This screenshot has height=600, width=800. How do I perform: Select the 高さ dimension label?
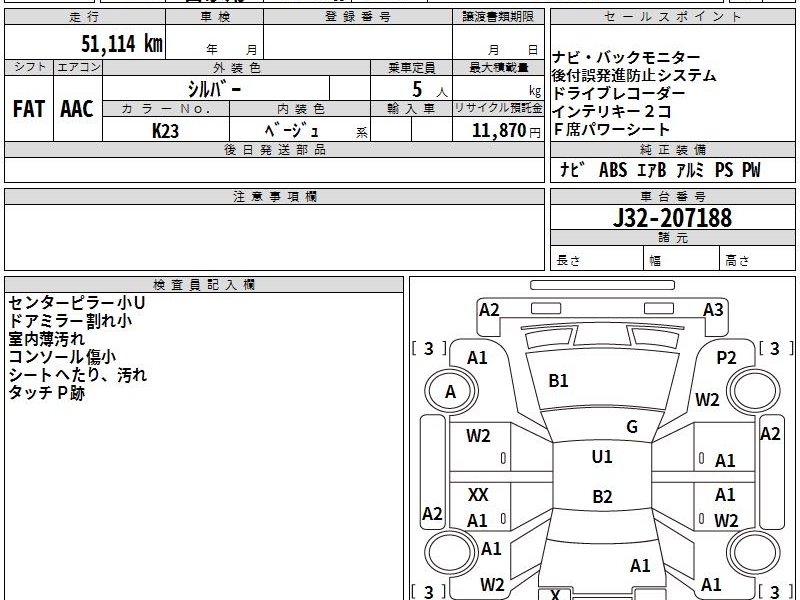[x=737, y=260]
